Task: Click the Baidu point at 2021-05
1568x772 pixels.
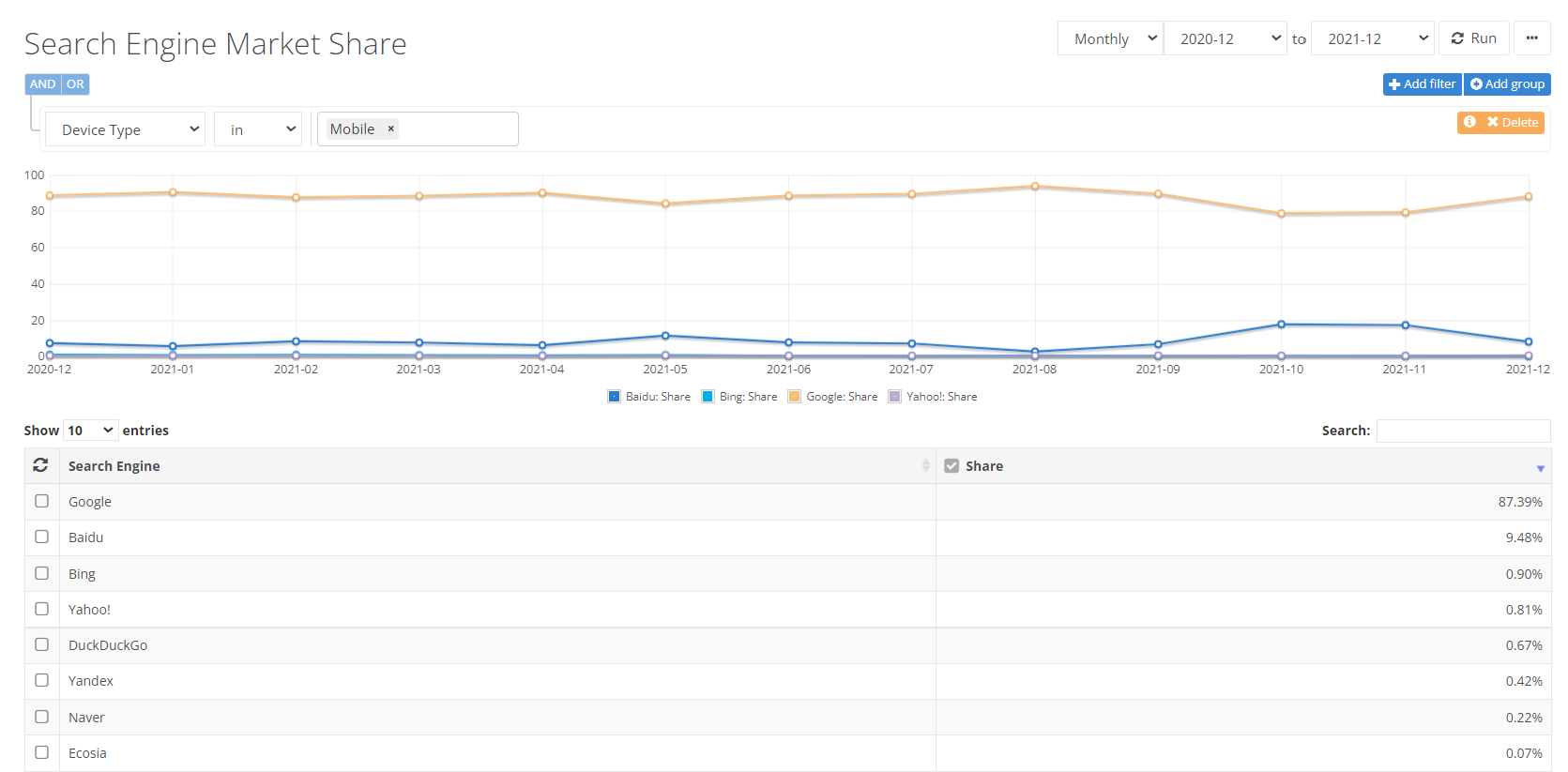Action: coord(665,336)
